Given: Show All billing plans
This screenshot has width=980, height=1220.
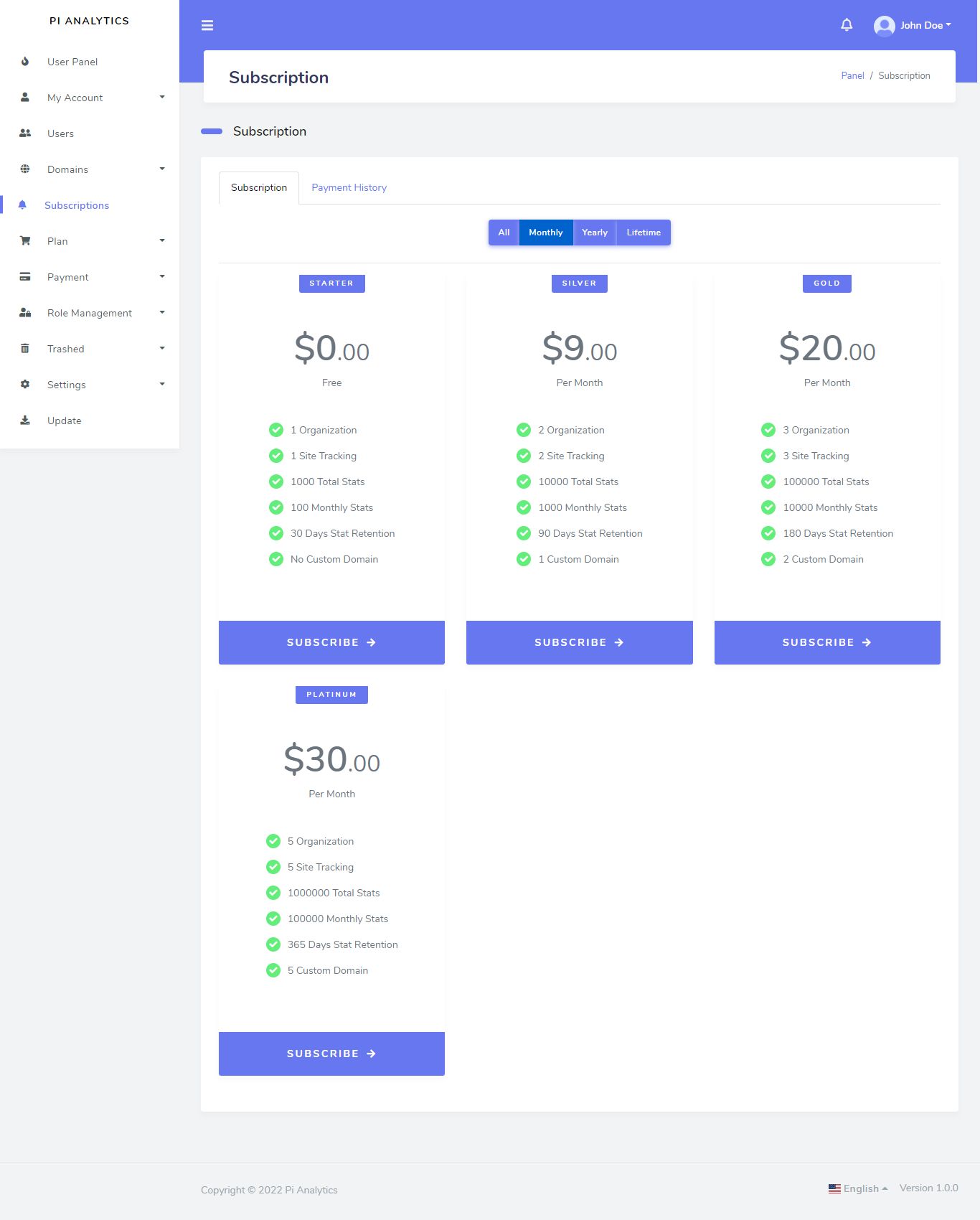Looking at the screenshot, I should coord(504,233).
